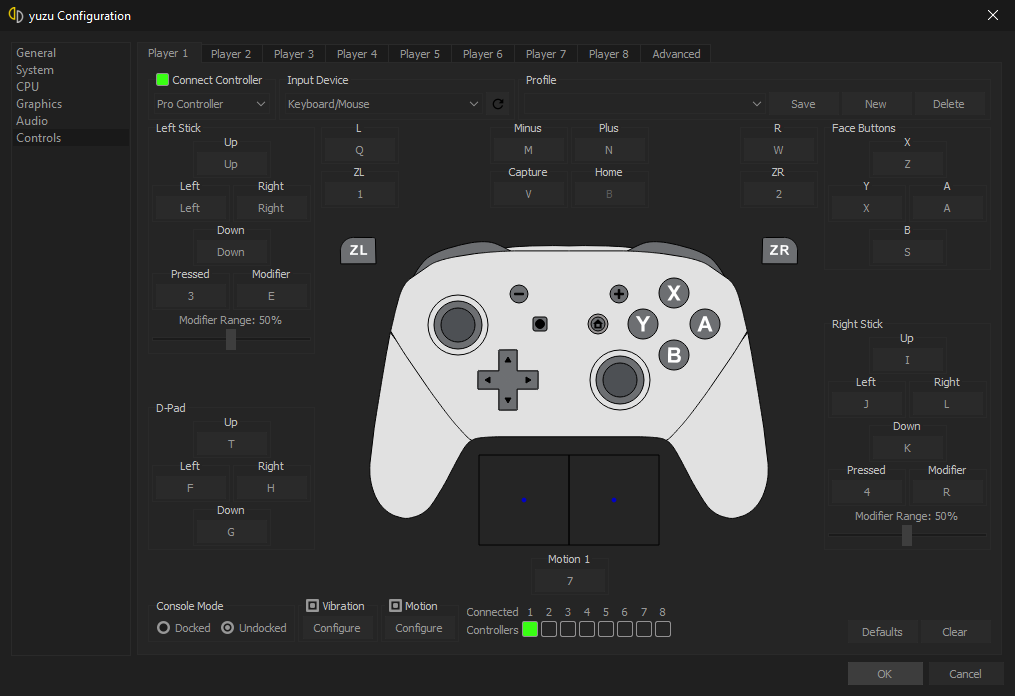Switch to the Player 5 tab
The image size is (1015, 696).
(419, 54)
